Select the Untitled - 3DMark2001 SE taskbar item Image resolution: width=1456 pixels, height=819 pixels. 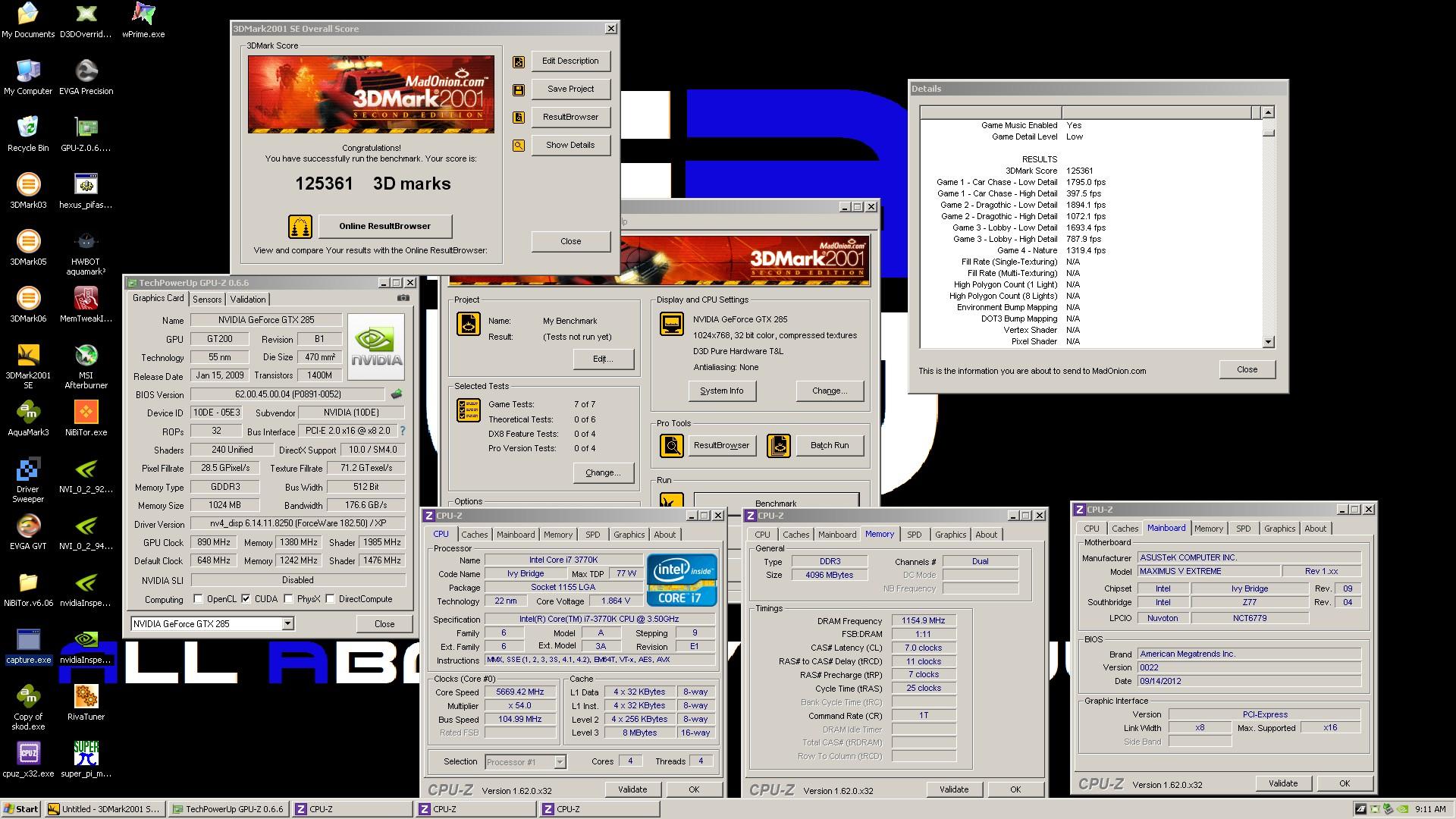pyautogui.click(x=105, y=809)
